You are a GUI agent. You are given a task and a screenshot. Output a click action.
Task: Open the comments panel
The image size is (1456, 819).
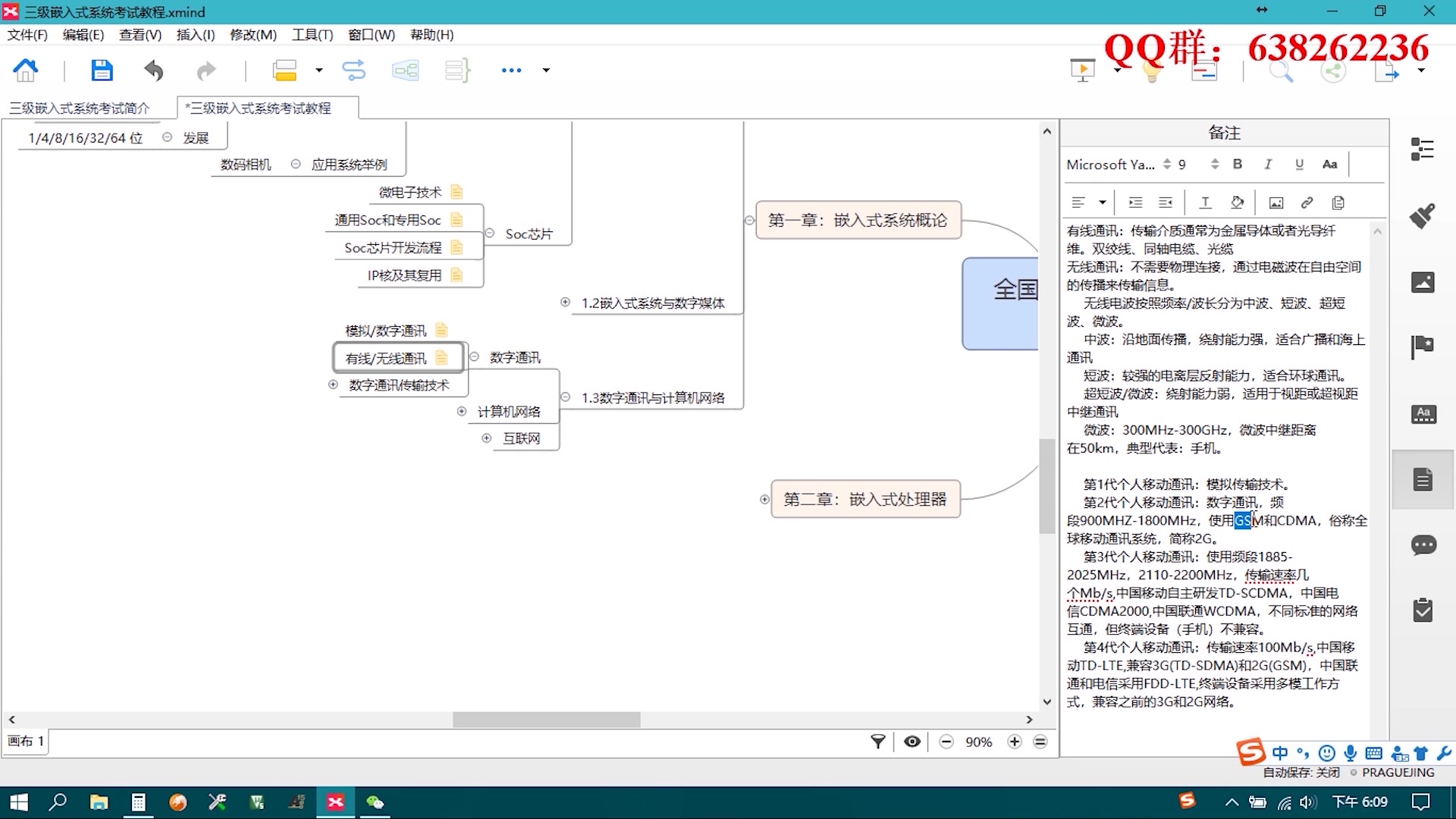coord(1423,545)
